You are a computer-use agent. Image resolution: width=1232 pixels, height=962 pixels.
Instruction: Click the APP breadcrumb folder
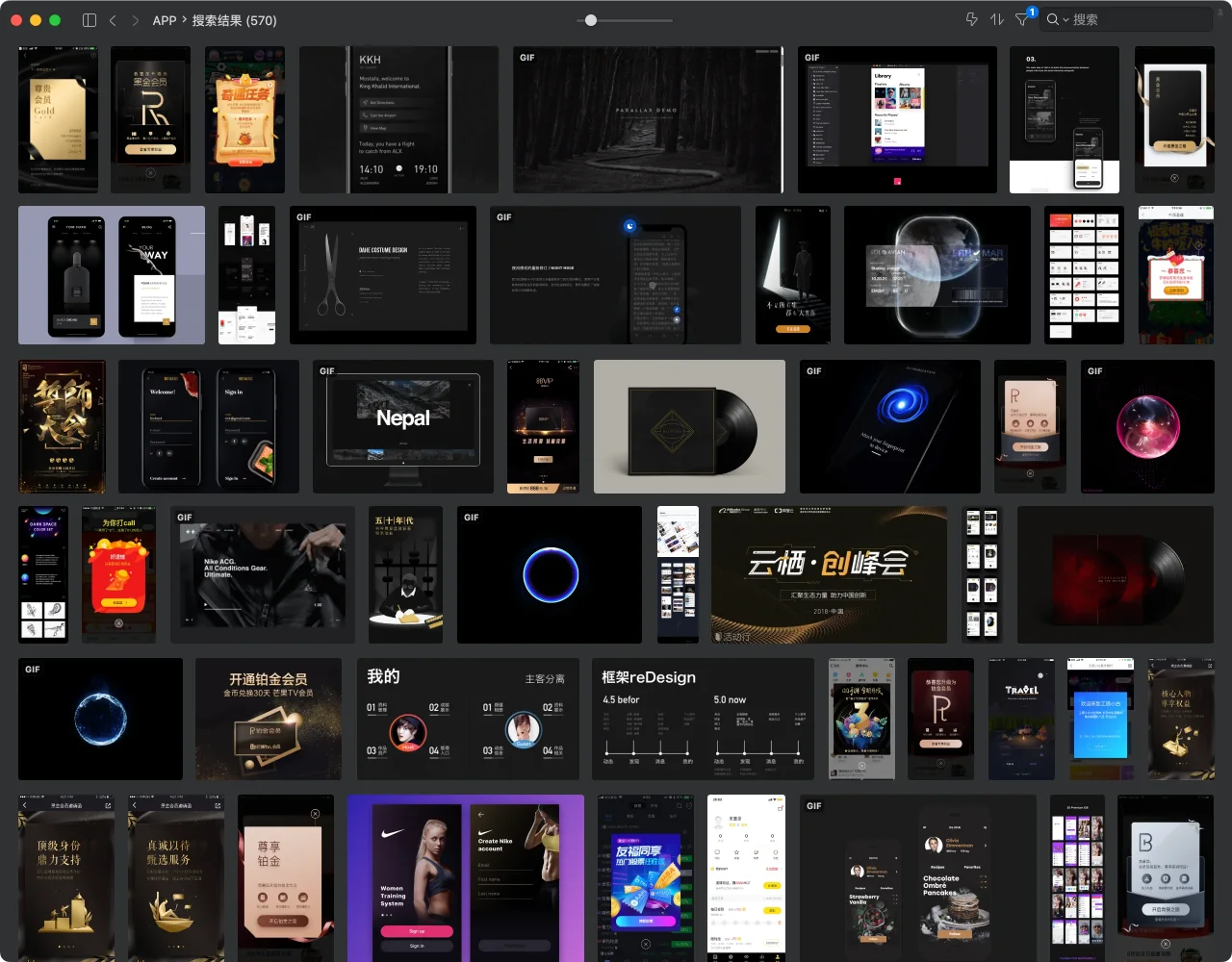click(165, 20)
